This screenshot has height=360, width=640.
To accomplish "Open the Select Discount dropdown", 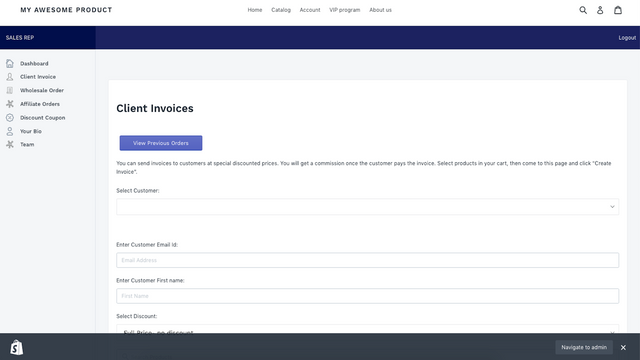I will [367, 329].
